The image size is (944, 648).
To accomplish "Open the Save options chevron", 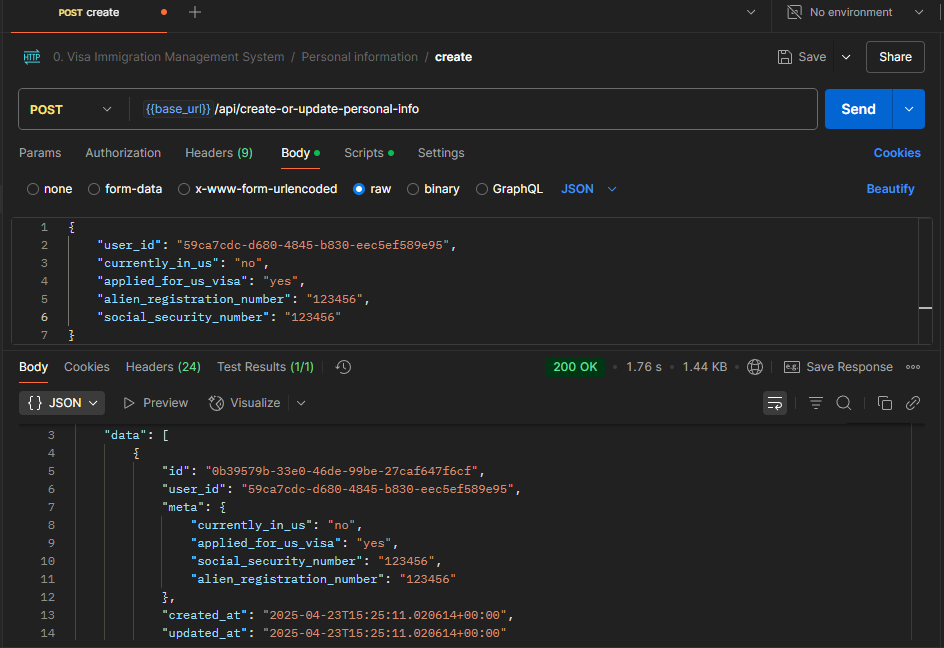I will (846, 57).
